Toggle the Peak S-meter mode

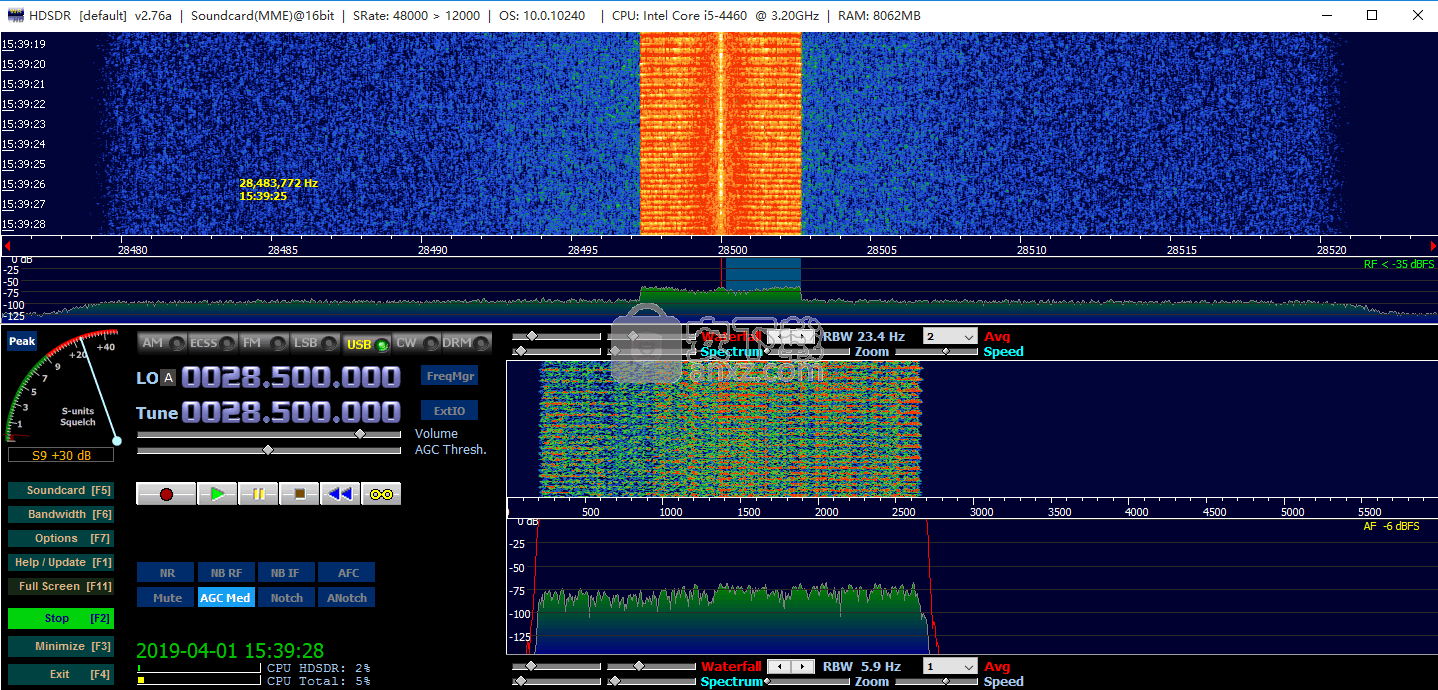click(22, 342)
